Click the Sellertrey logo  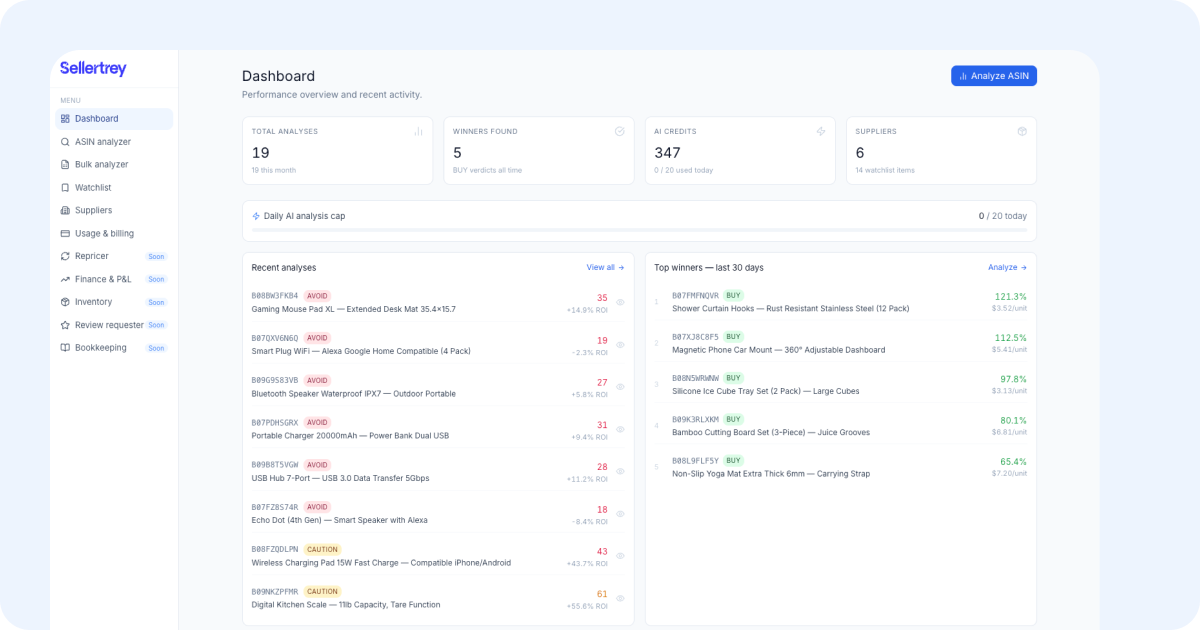(x=93, y=69)
